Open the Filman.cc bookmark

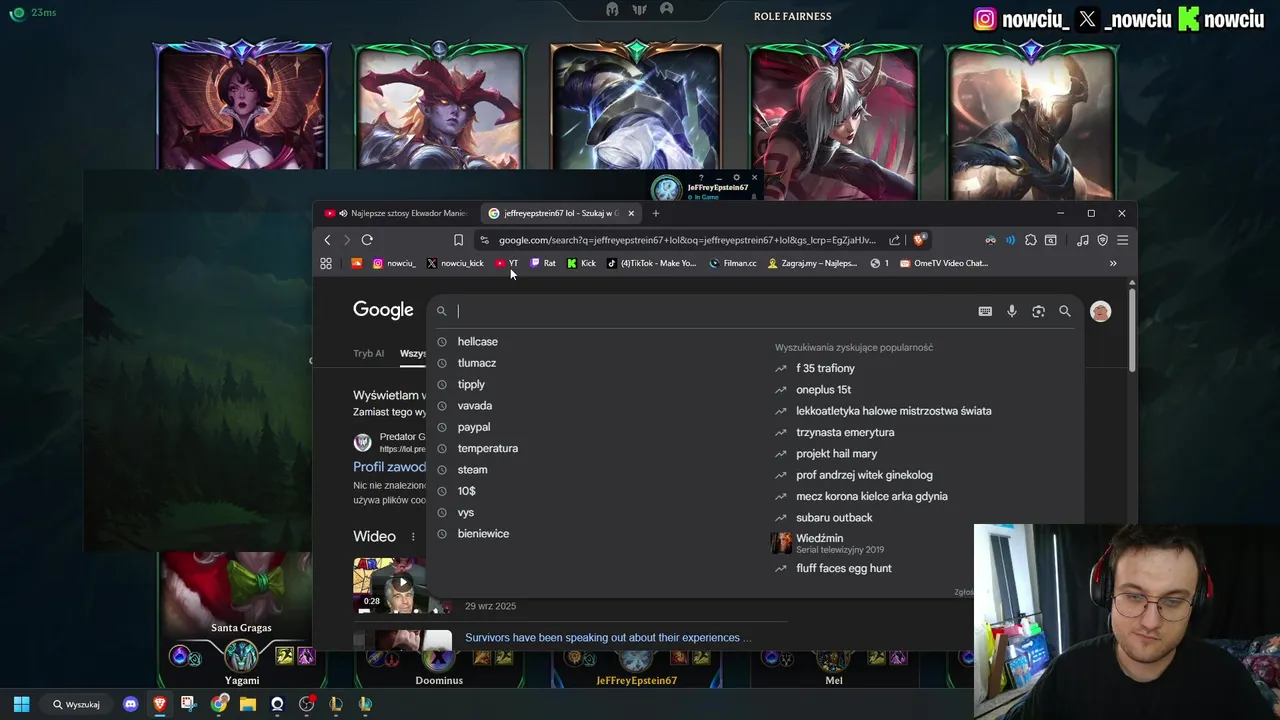point(733,263)
